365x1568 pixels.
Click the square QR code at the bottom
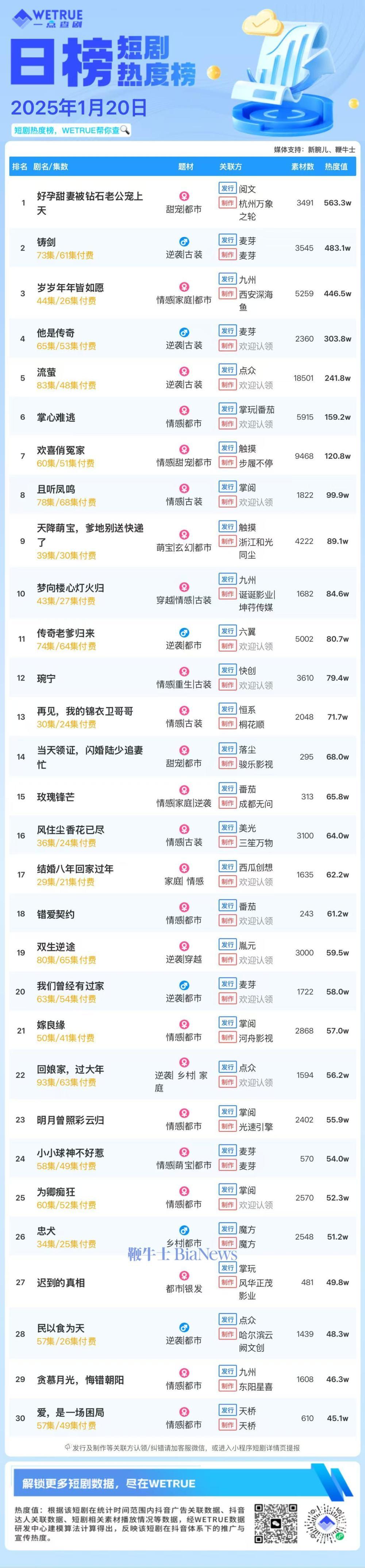click(276, 1524)
